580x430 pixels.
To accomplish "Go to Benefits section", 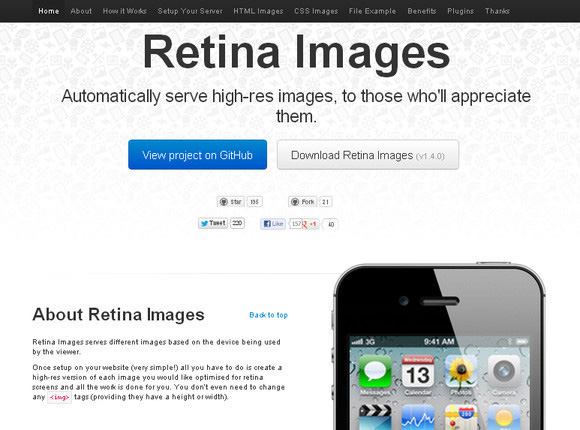I will coord(422,11).
